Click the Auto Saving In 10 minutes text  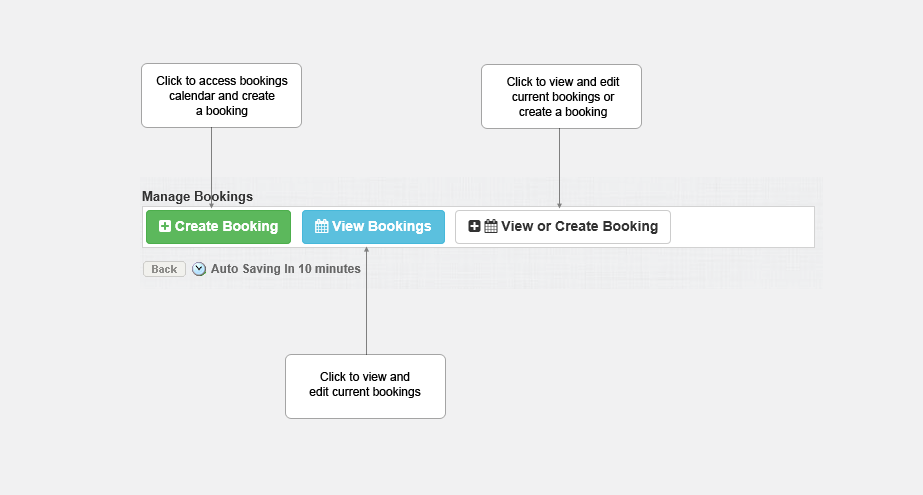click(285, 268)
